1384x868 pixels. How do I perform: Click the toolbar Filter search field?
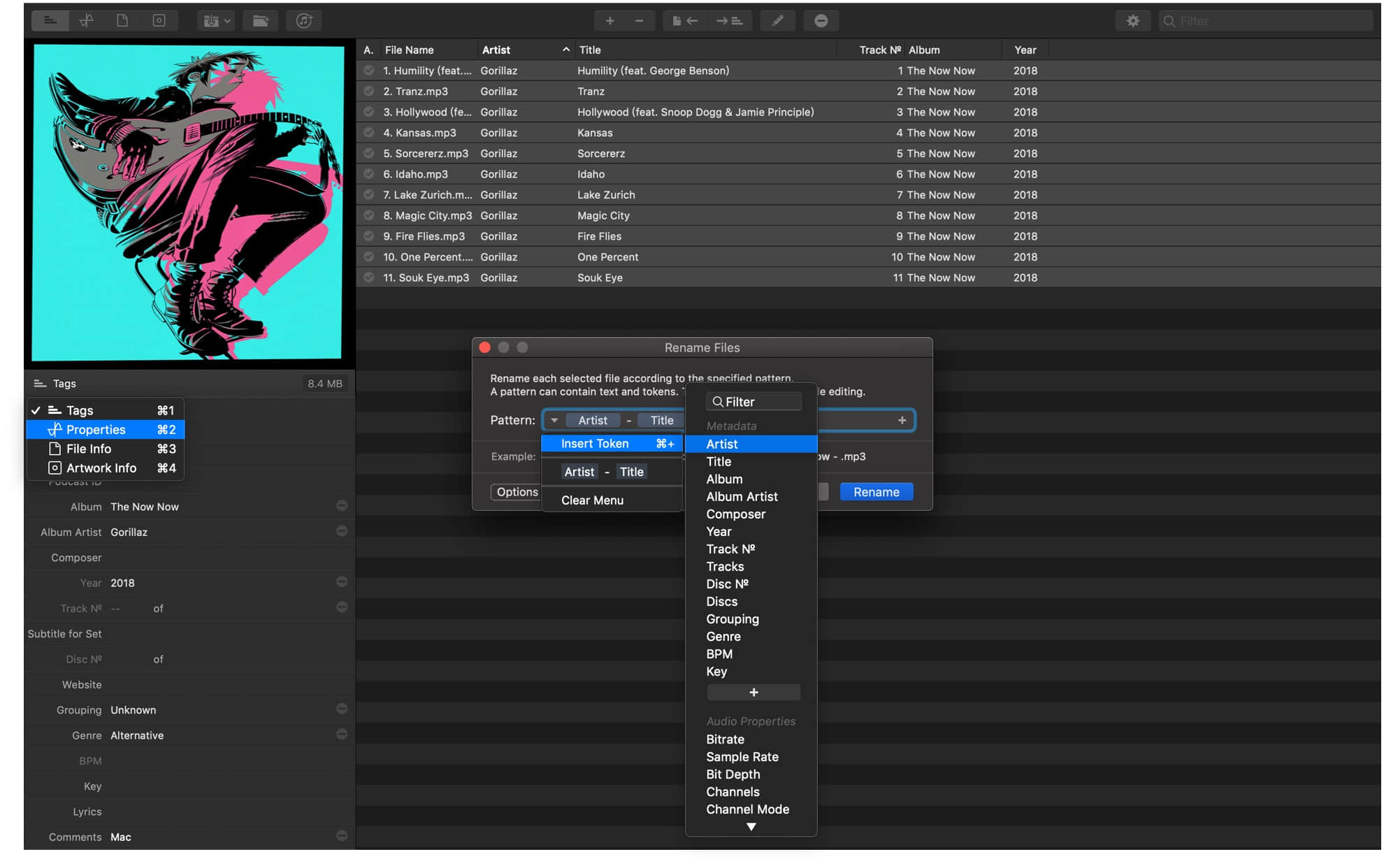[1265, 21]
